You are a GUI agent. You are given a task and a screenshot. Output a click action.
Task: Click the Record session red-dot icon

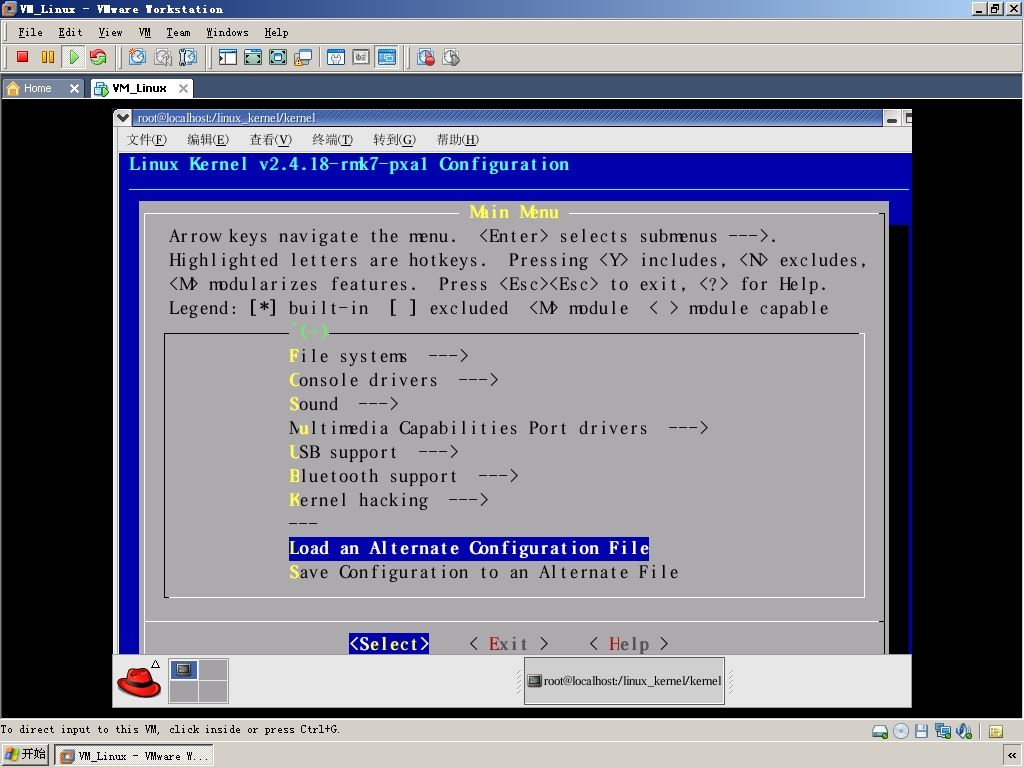[x=426, y=57]
